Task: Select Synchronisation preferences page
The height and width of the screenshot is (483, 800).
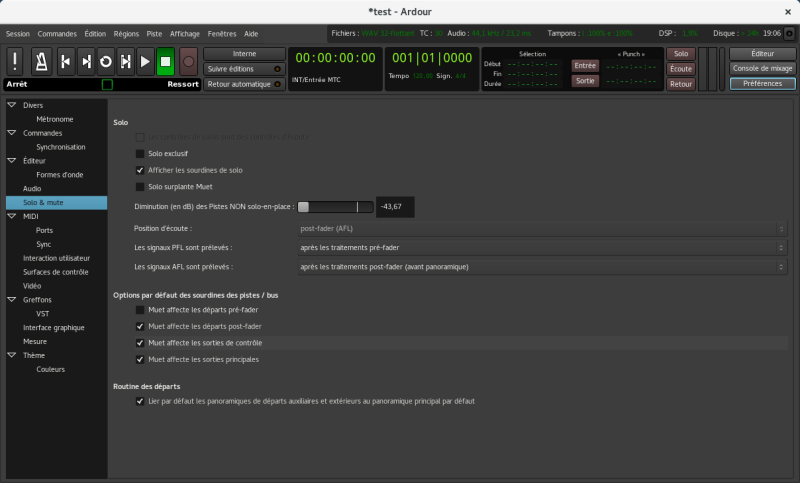Action: coord(61,147)
